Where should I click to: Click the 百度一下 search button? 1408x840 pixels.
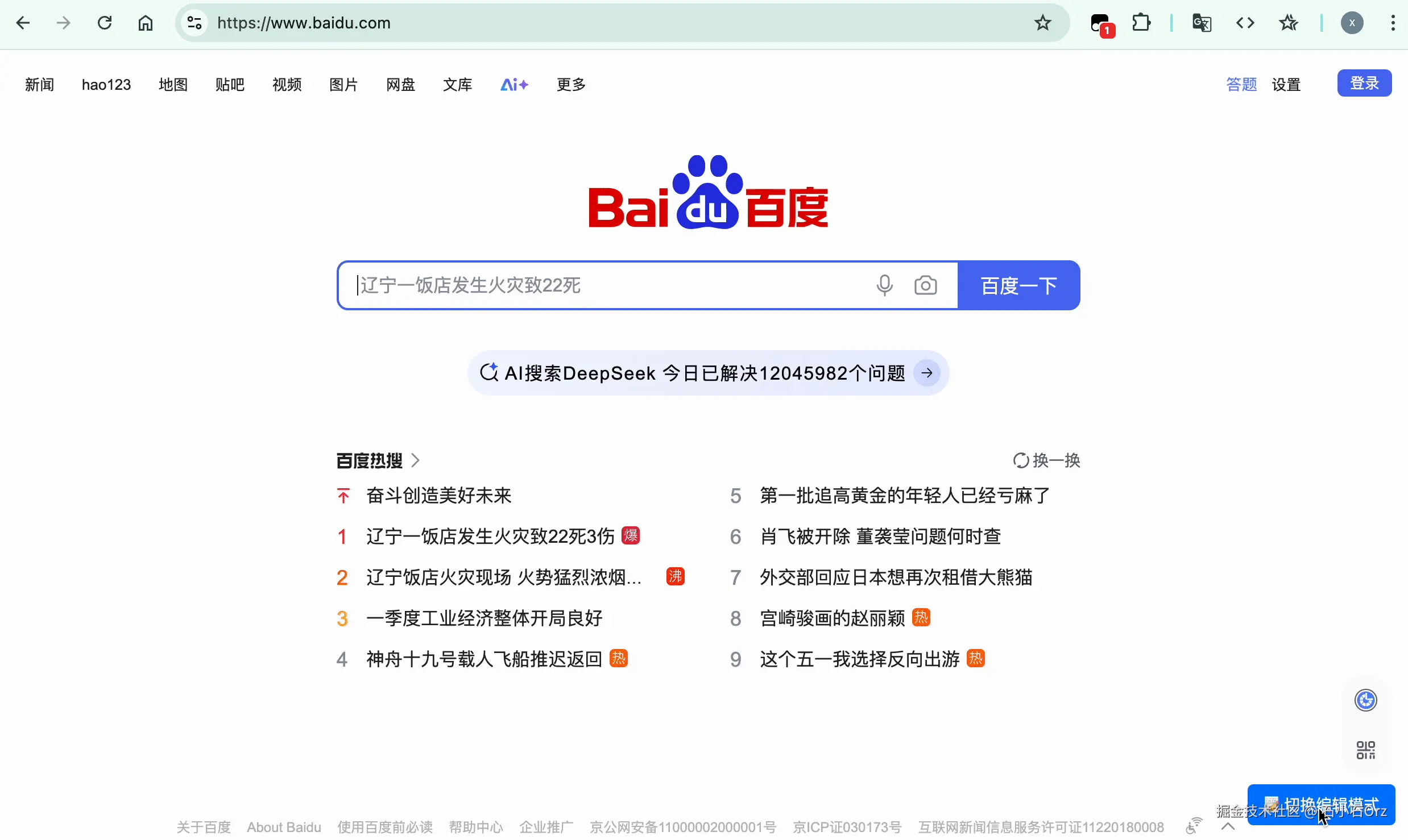coord(1019,285)
